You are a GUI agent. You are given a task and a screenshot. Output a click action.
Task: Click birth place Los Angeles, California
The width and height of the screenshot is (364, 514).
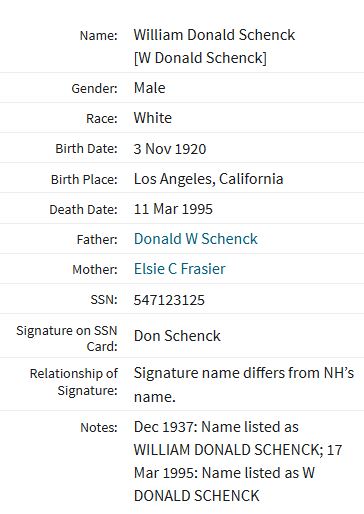point(209,179)
